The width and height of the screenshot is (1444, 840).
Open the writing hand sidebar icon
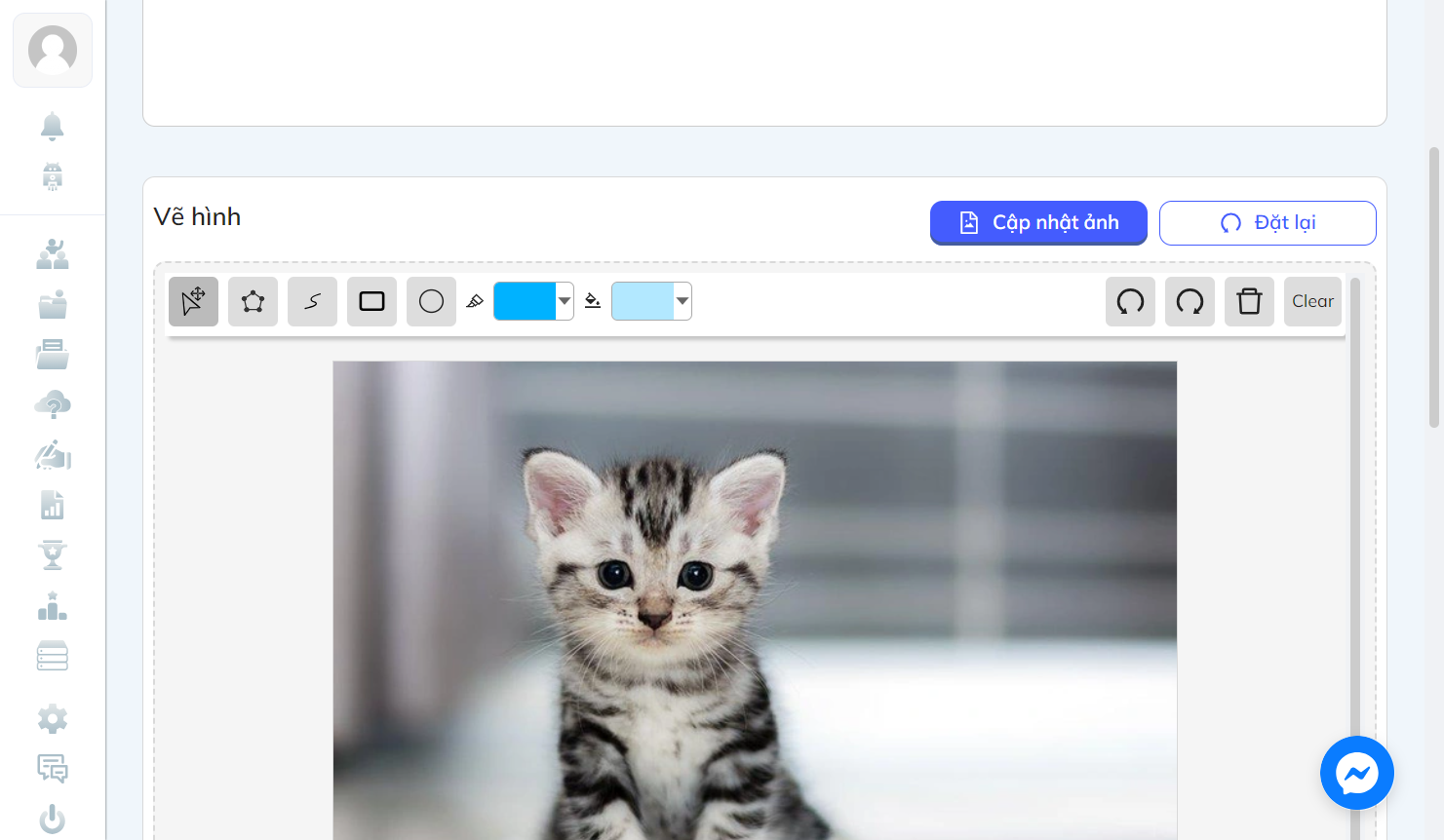point(53,454)
